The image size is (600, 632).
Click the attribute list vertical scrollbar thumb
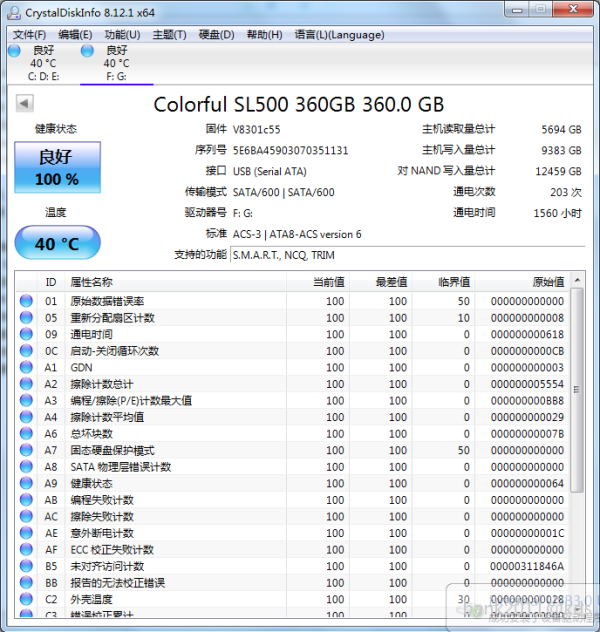[x=577, y=390]
